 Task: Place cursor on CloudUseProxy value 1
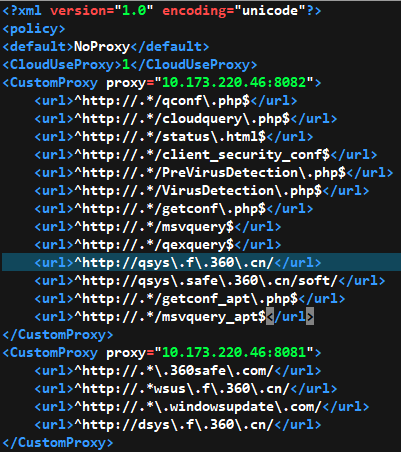click(126, 65)
